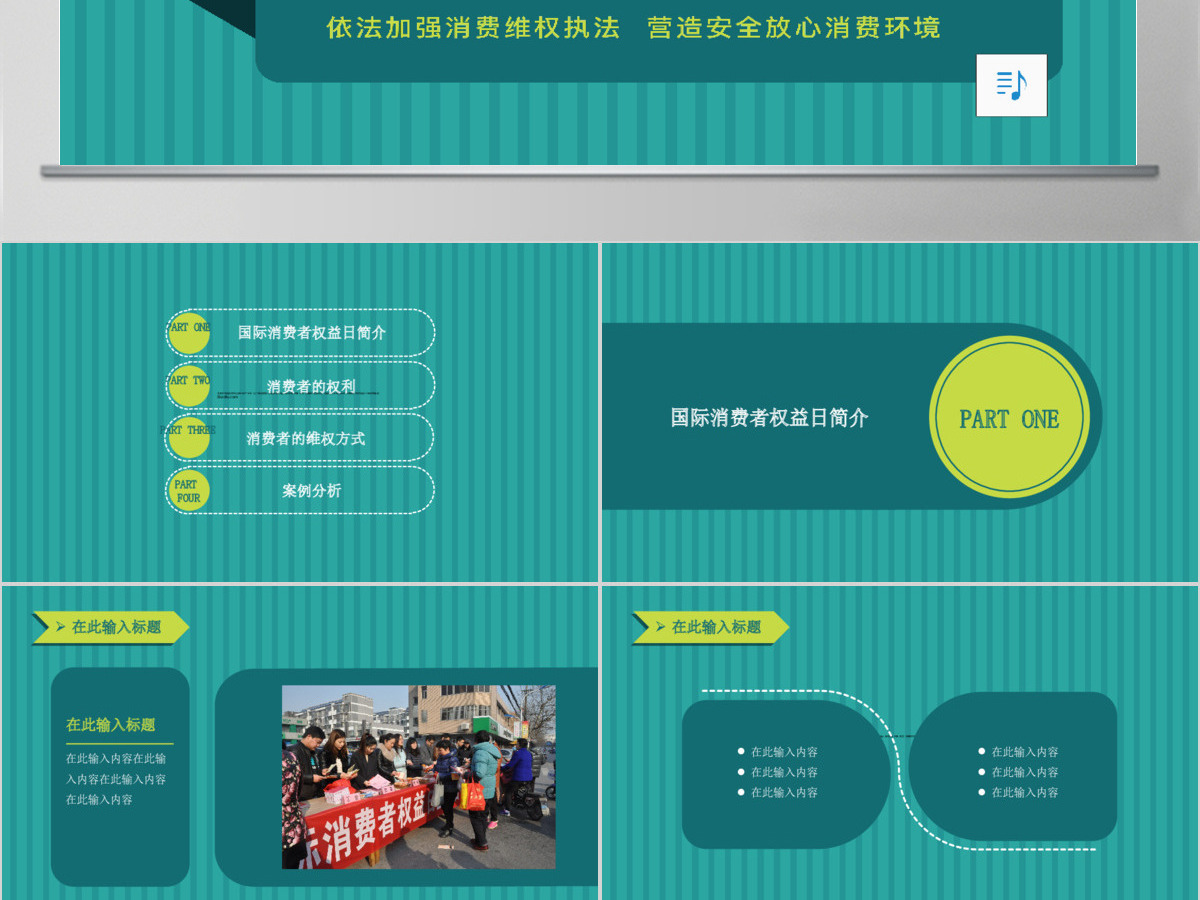Select the street event photo thumbnail

[x=419, y=777]
